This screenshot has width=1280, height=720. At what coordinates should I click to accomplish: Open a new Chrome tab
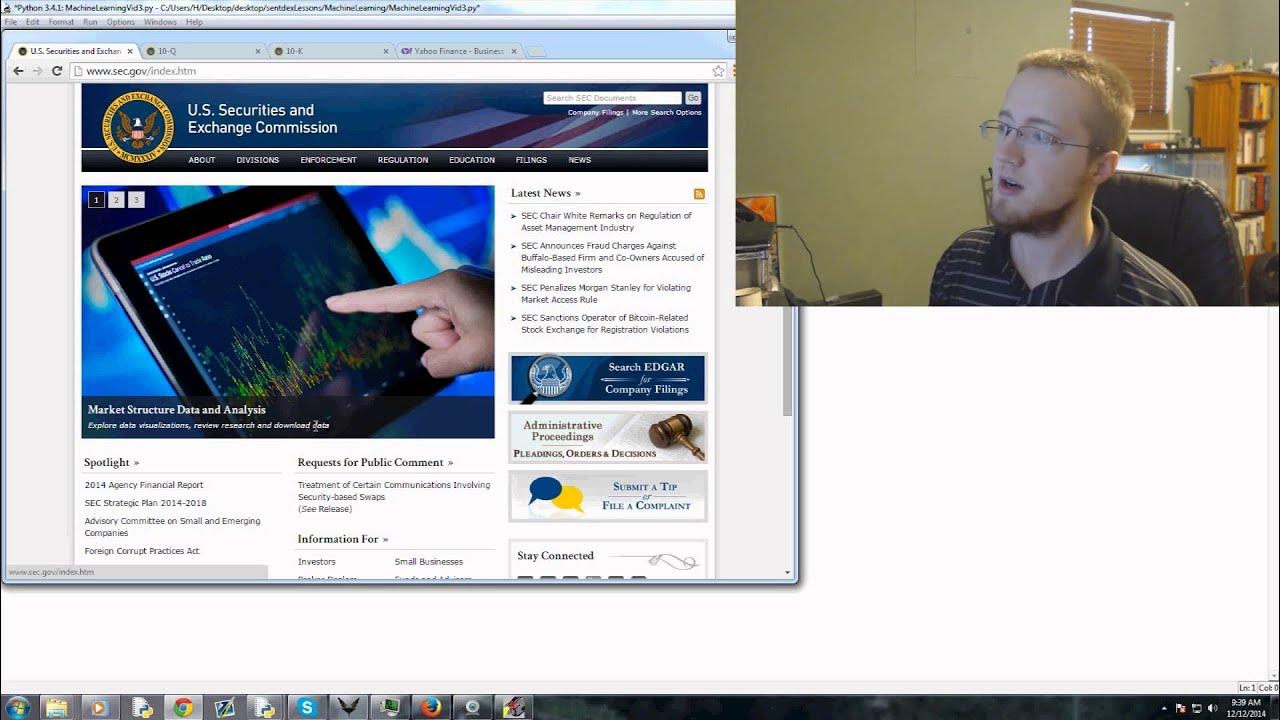[536, 51]
